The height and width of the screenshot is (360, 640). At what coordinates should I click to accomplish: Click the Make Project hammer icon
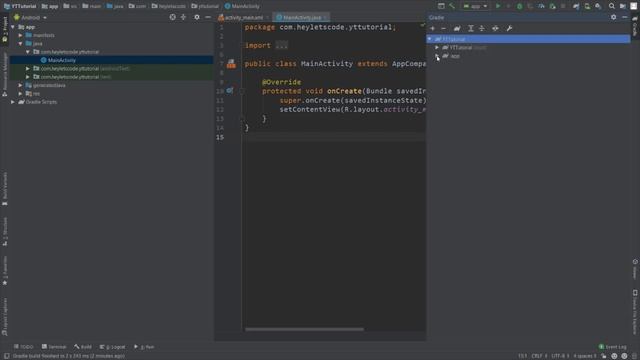(452, 6)
